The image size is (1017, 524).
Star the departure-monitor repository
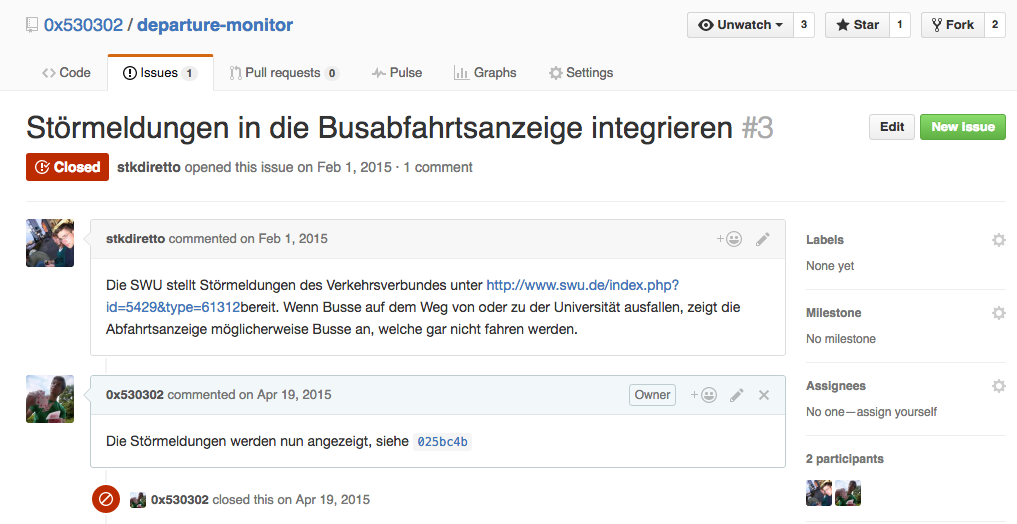click(857, 25)
